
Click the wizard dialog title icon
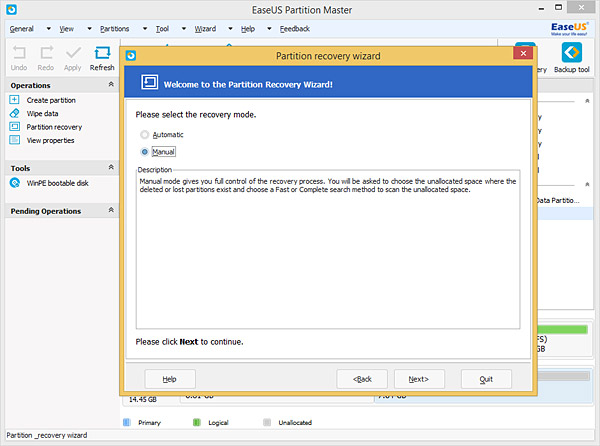coord(131,56)
